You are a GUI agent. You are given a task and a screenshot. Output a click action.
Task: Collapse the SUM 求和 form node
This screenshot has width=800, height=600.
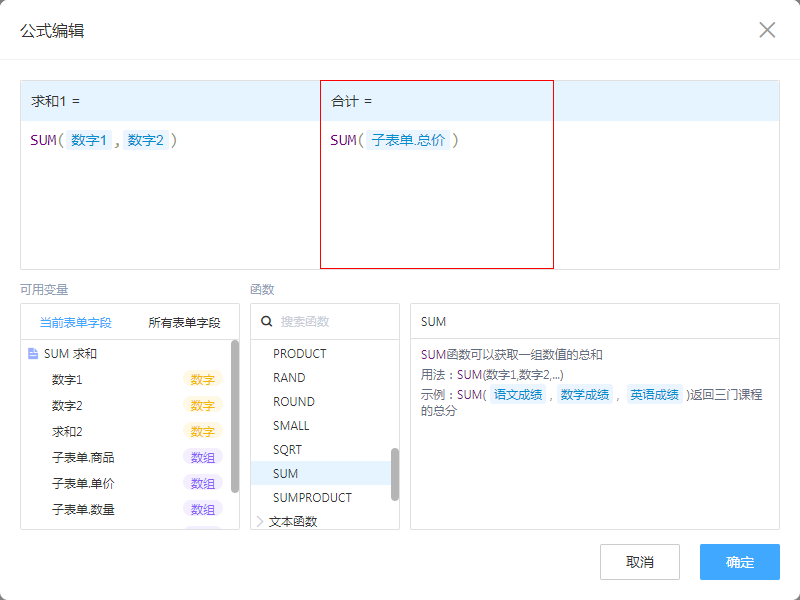(x=70, y=354)
